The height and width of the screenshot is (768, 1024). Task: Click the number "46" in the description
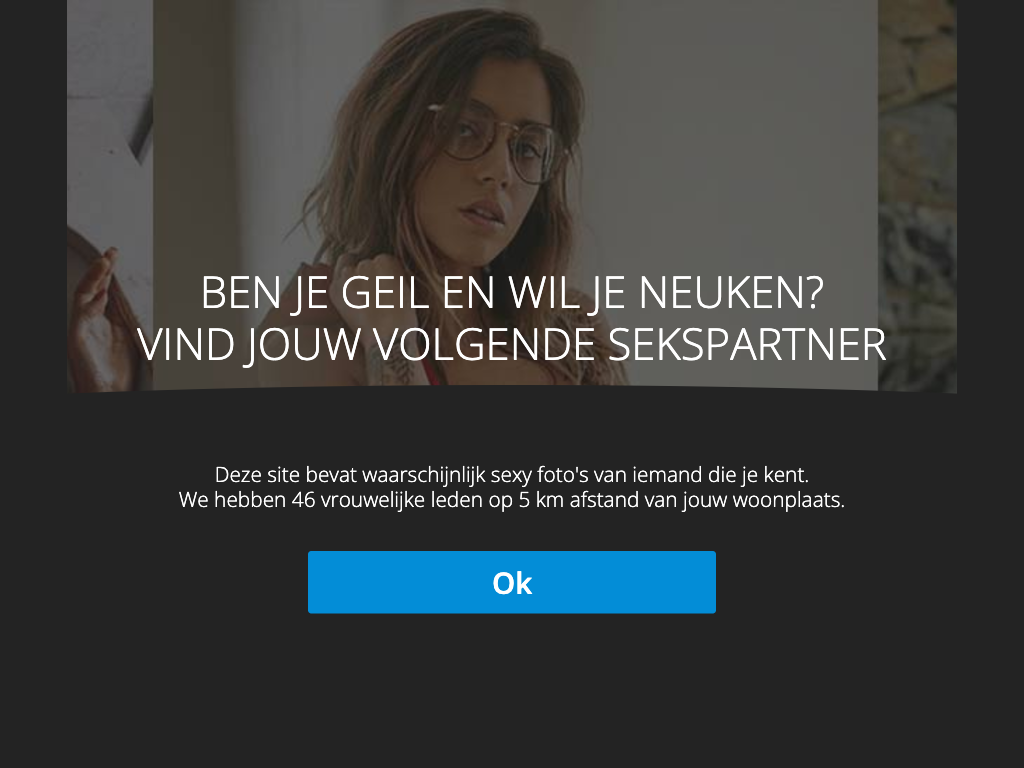303,500
